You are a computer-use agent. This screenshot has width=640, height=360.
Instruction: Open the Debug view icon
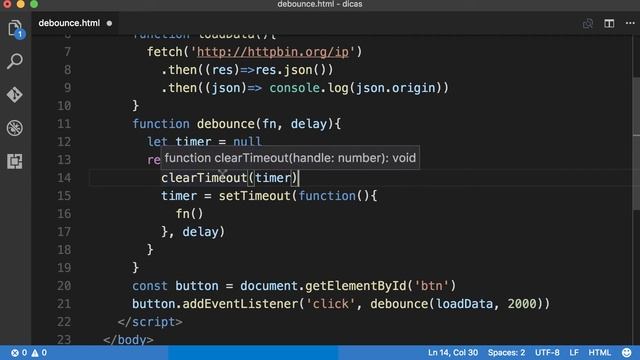point(15,128)
